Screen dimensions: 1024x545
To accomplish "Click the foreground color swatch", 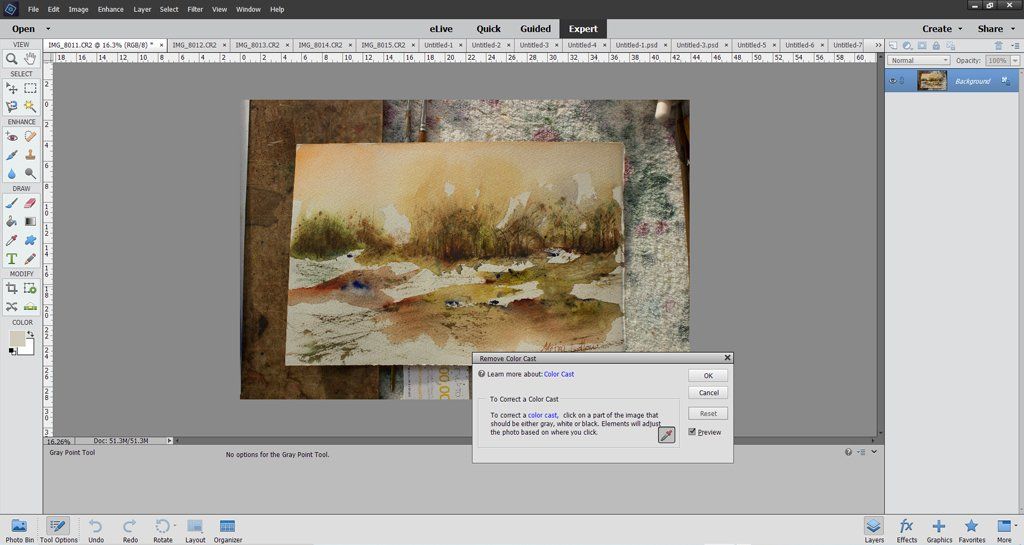I will (x=18, y=339).
